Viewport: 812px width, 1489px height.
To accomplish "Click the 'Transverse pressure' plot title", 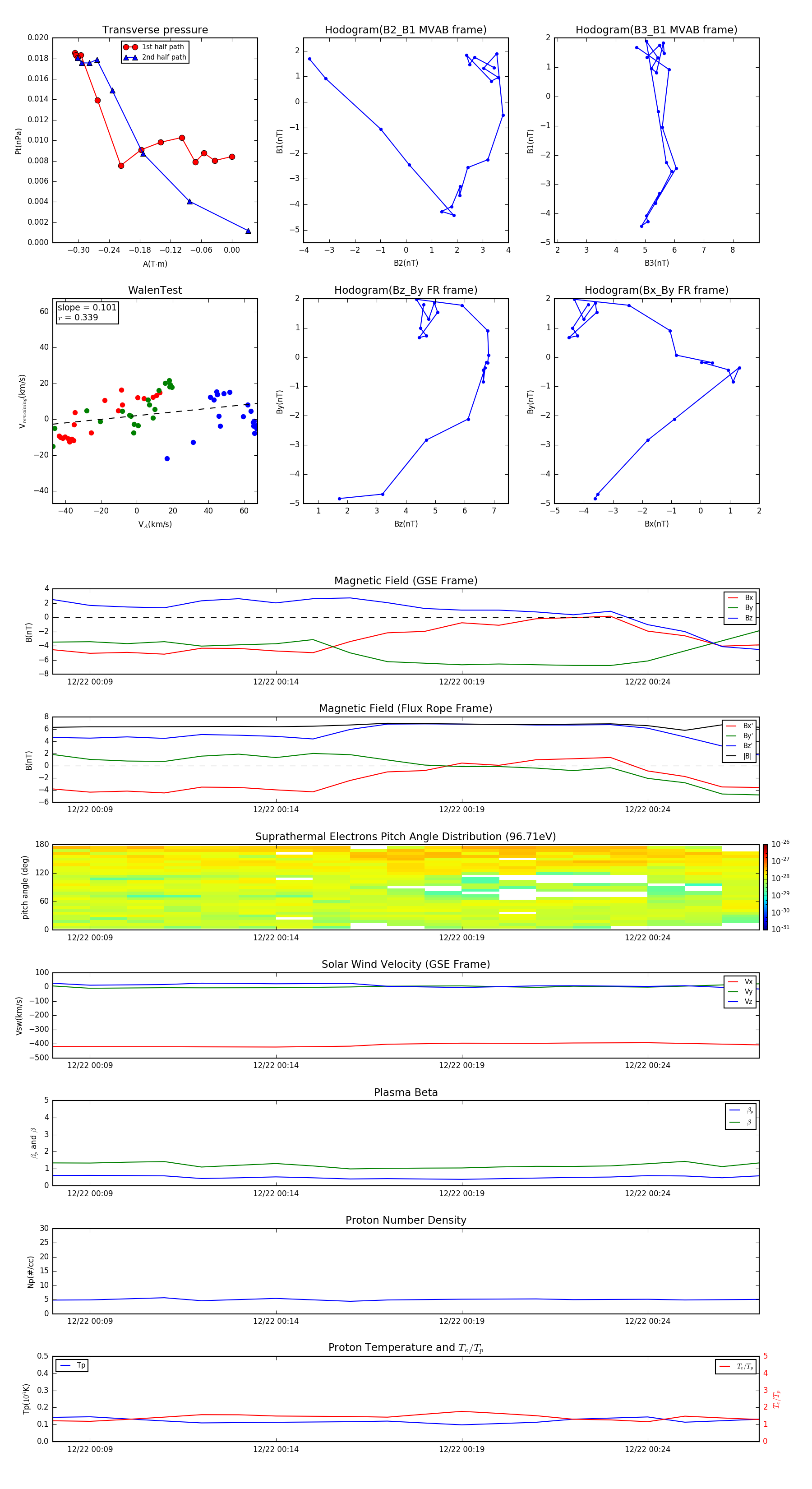I will [155, 30].
